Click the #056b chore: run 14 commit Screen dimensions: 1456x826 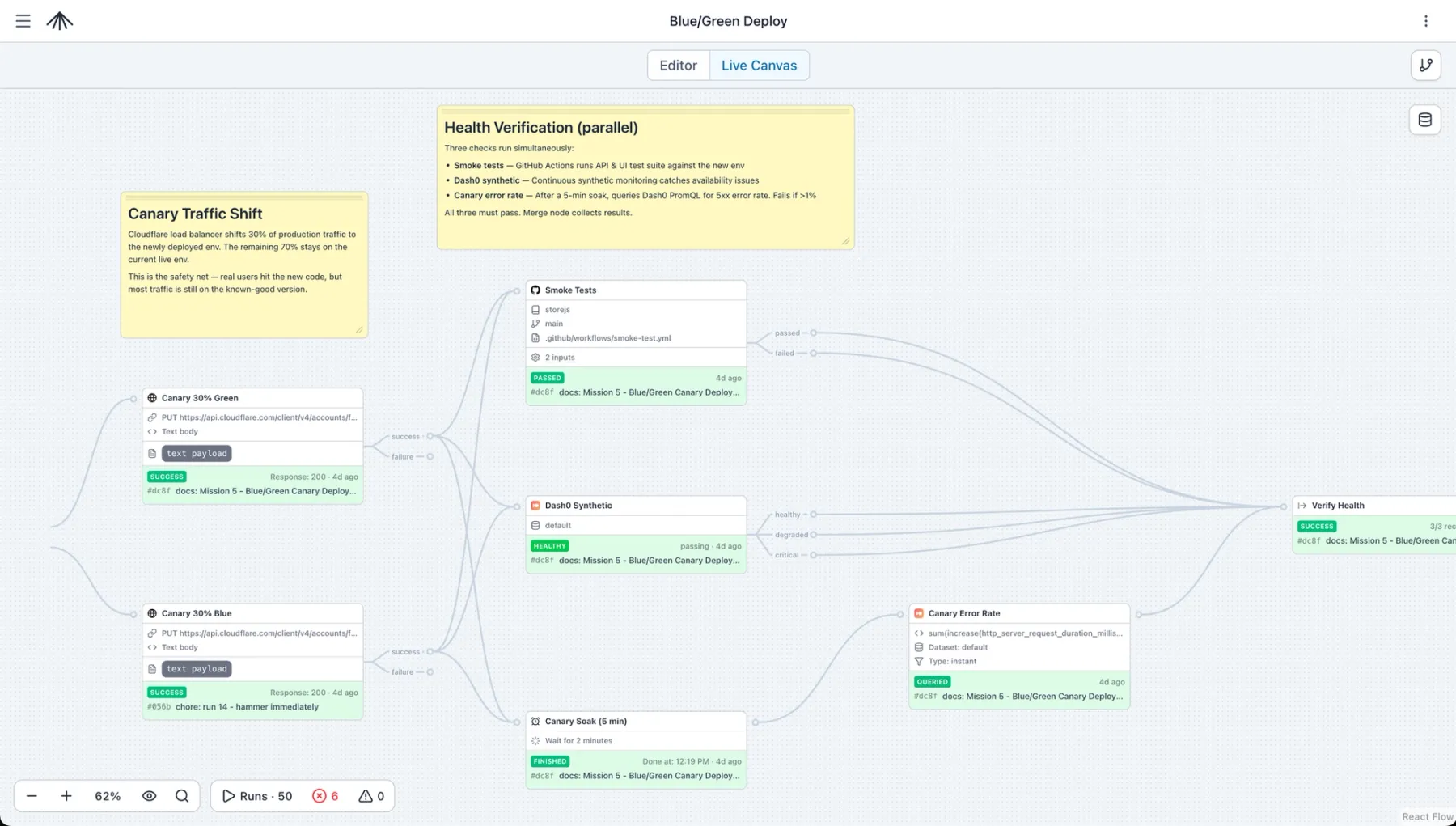pyautogui.click(x=233, y=706)
